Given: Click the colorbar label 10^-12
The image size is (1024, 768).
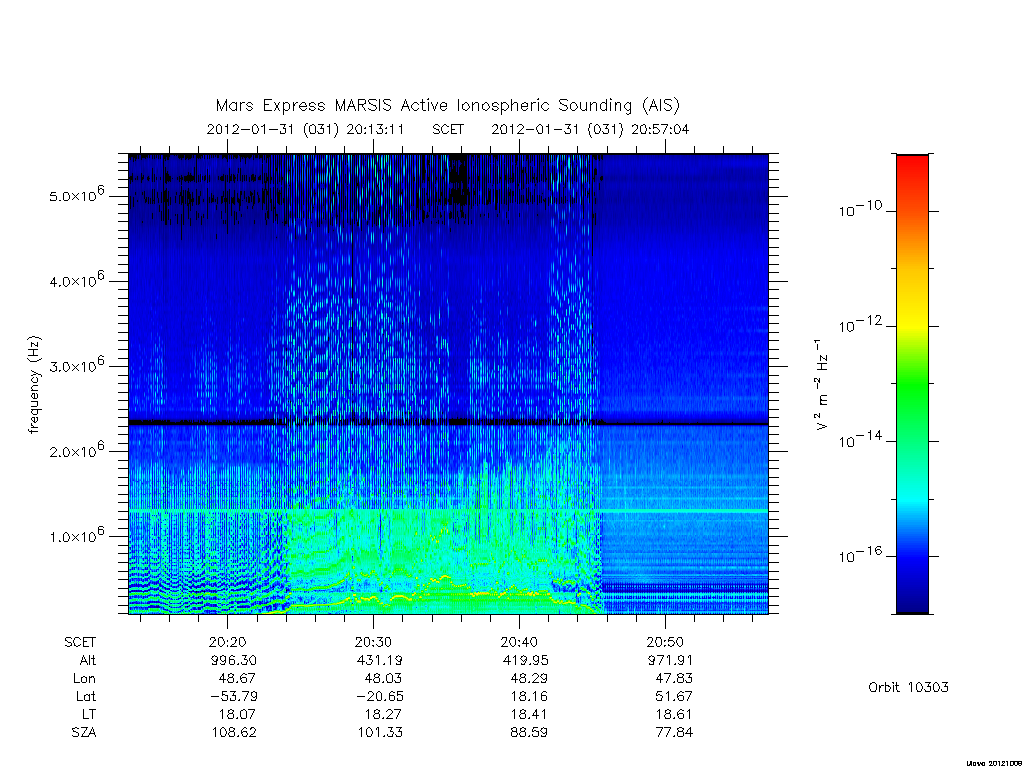Looking at the screenshot, I should [x=860, y=325].
